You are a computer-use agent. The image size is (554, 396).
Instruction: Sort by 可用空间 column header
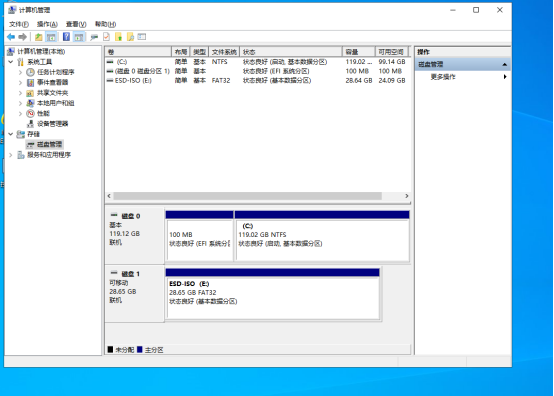(x=391, y=52)
